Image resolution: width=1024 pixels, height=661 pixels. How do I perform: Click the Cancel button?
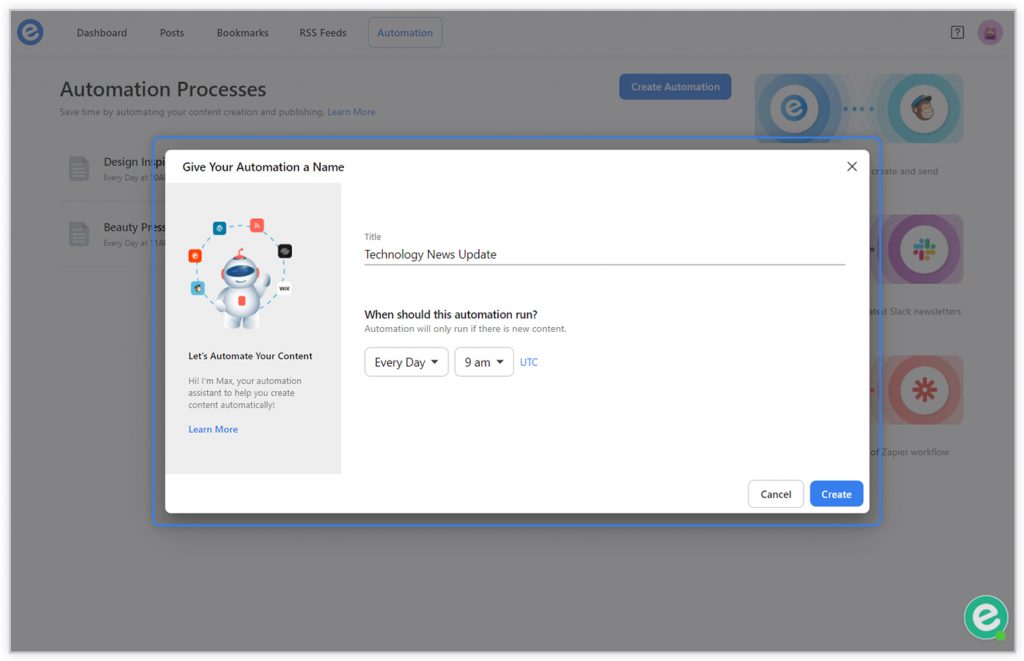tap(776, 494)
